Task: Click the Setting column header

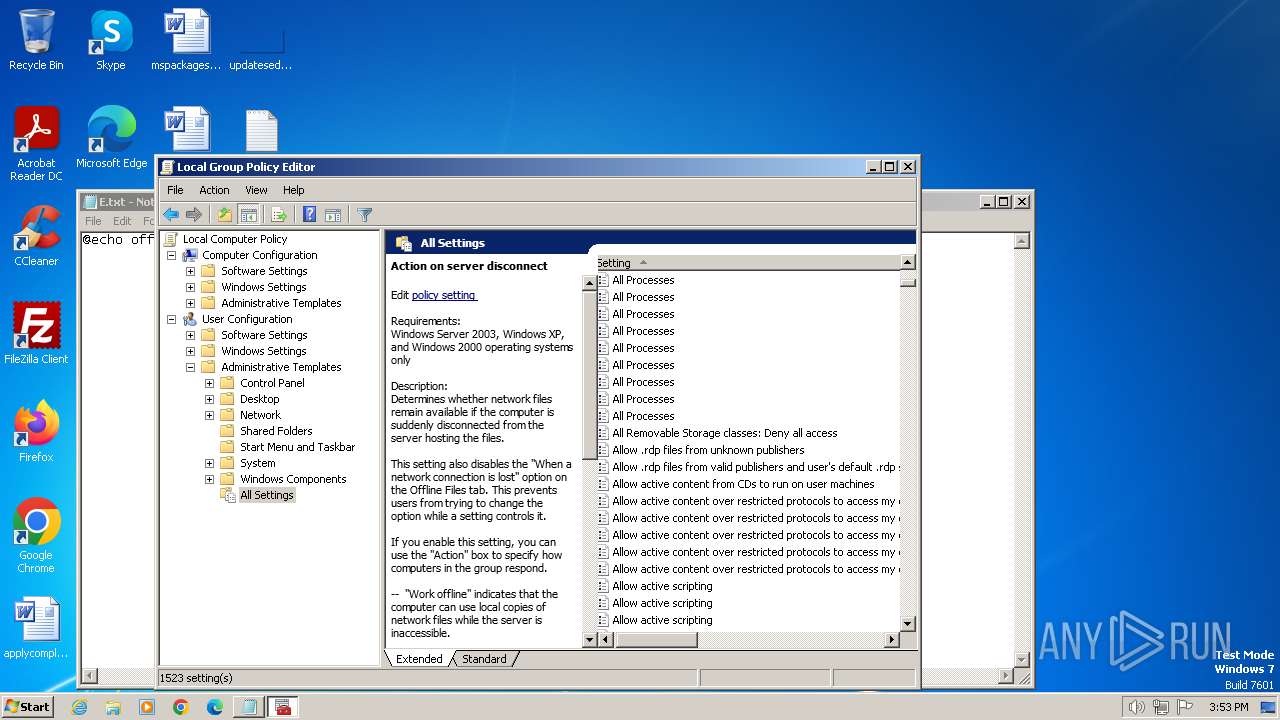Action: point(748,263)
